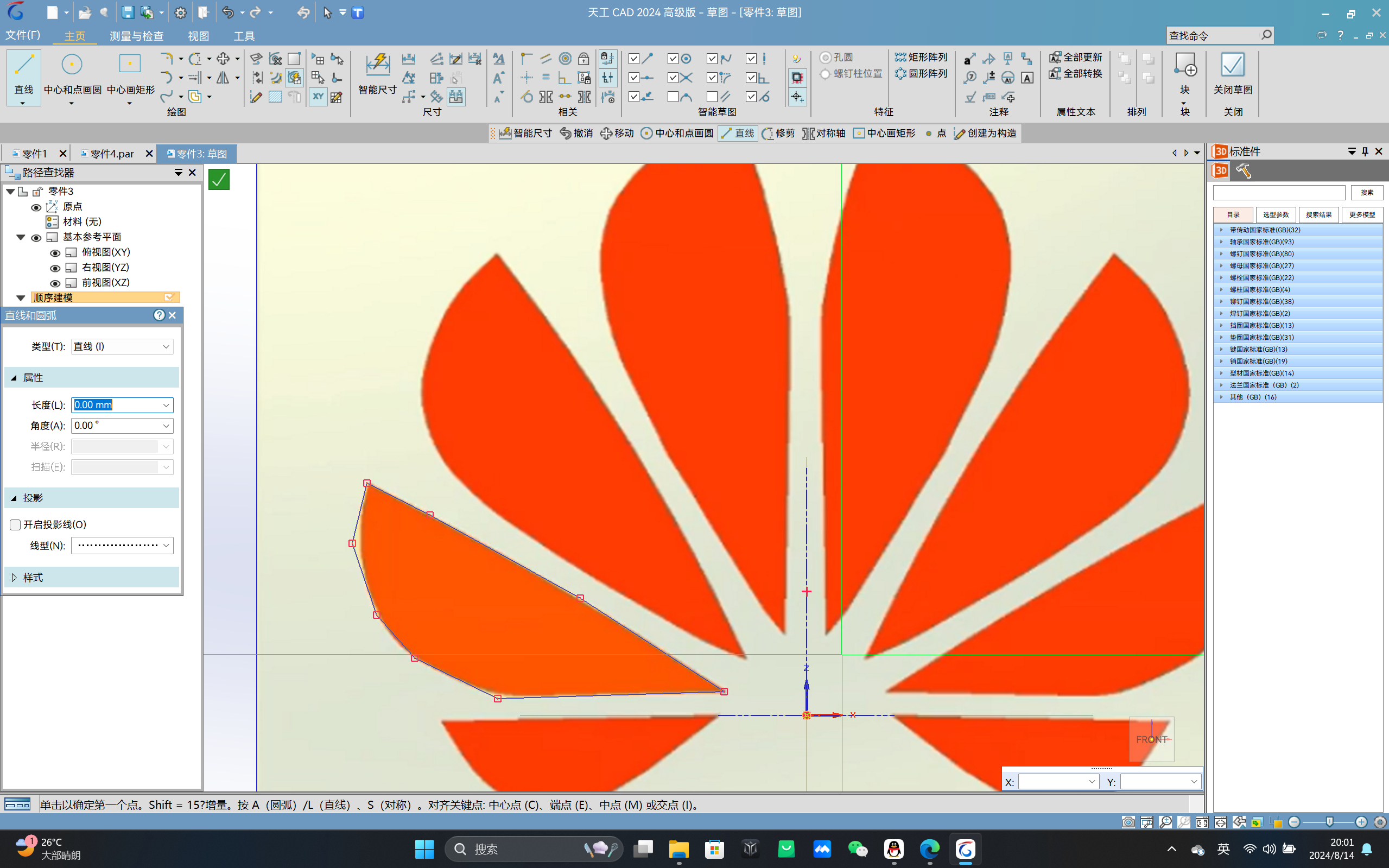Toggle visibility eye of 右视图(YZ)
This screenshot has height=868, width=1389.
pyautogui.click(x=55, y=268)
